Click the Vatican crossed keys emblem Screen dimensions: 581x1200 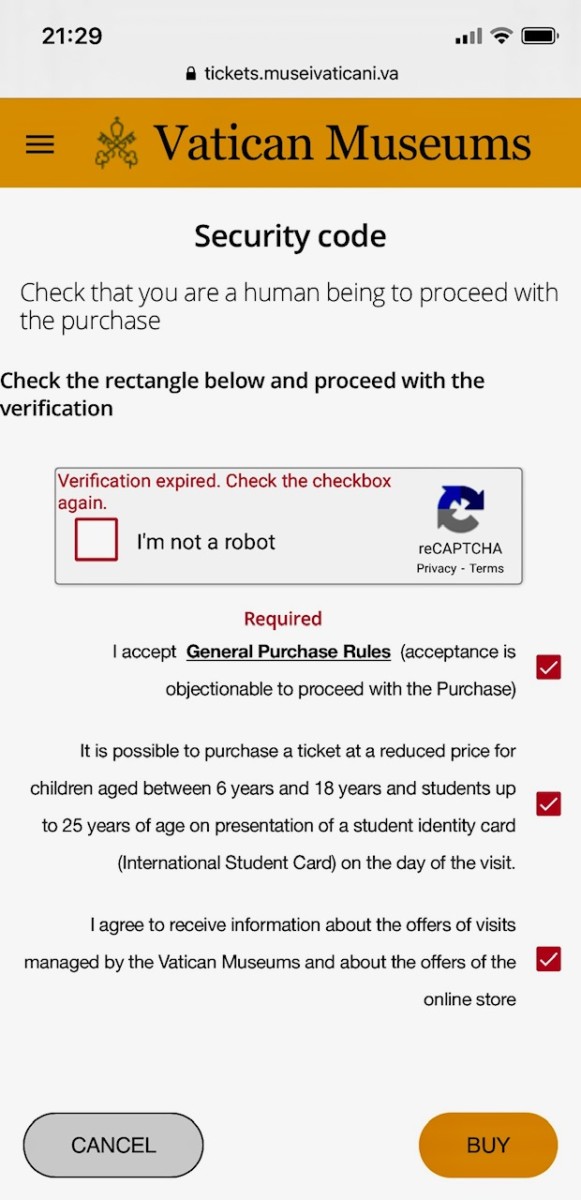click(x=117, y=144)
